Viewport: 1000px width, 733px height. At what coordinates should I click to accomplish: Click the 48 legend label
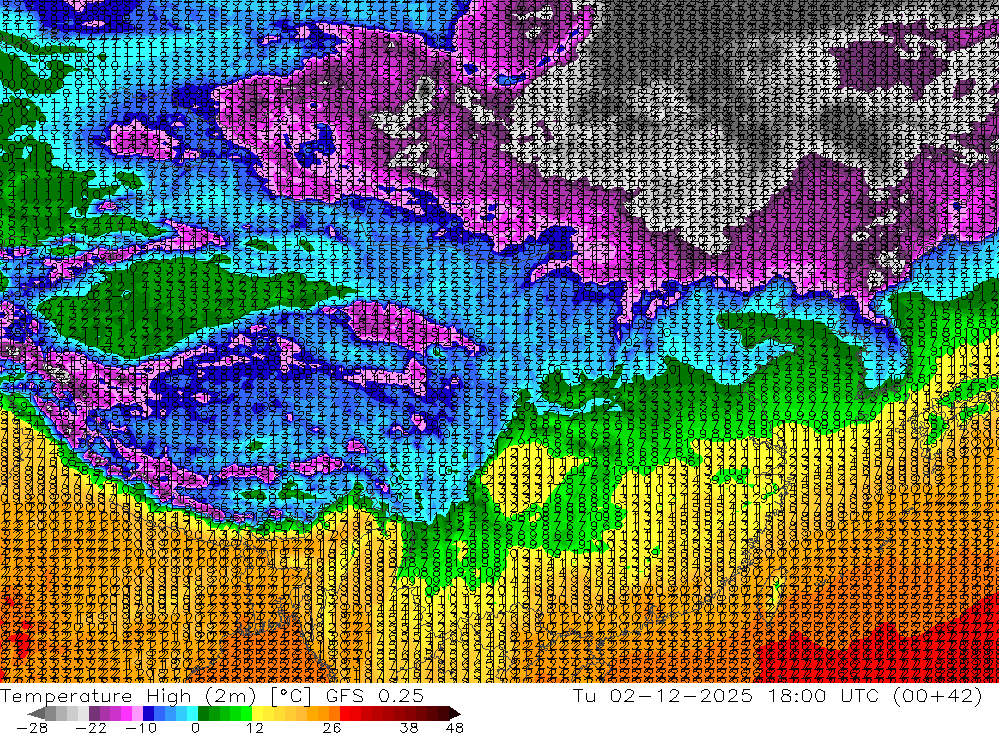pyautogui.click(x=455, y=728)
